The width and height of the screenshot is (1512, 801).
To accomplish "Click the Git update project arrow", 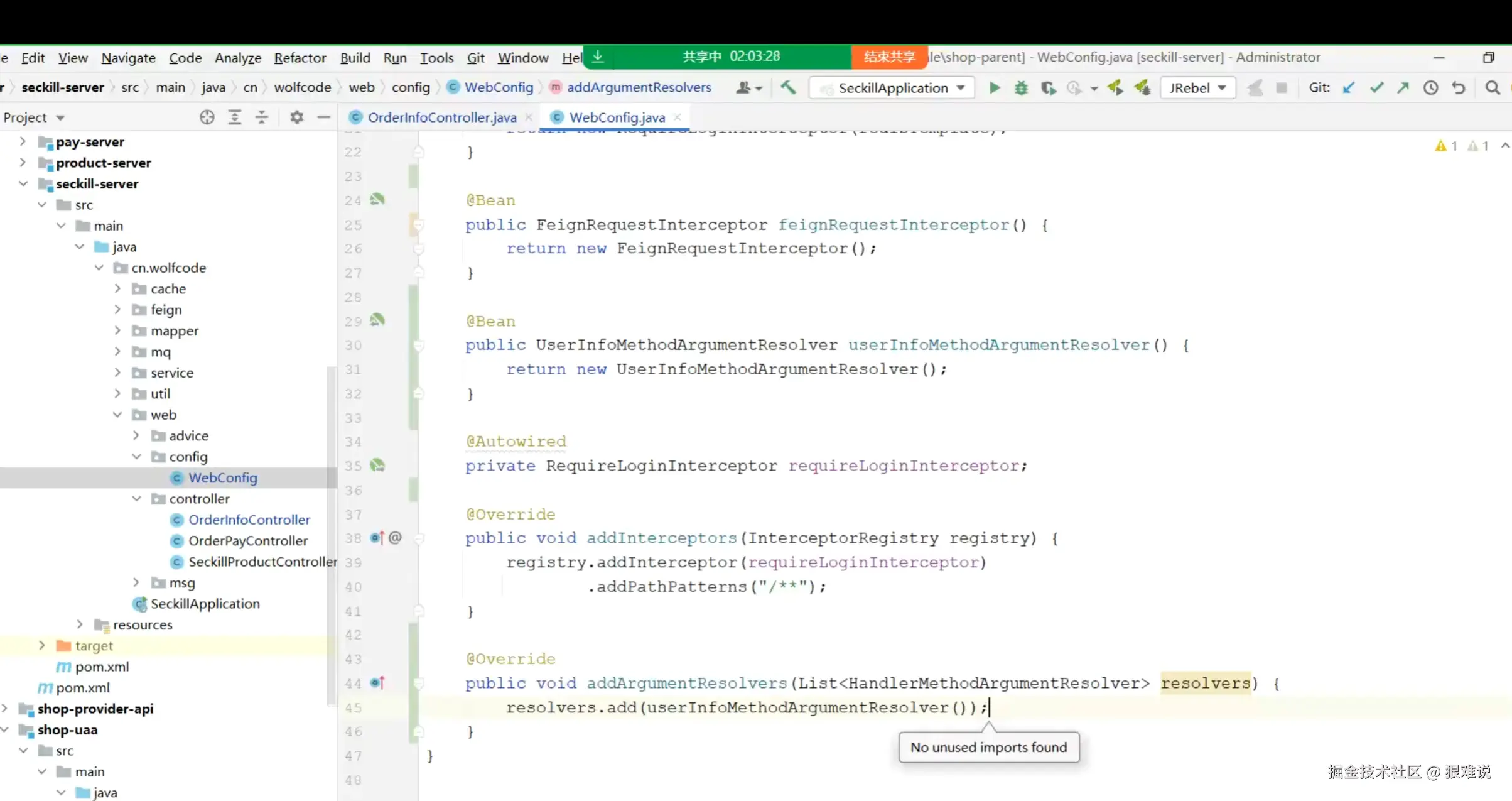I will (1348, 88).
